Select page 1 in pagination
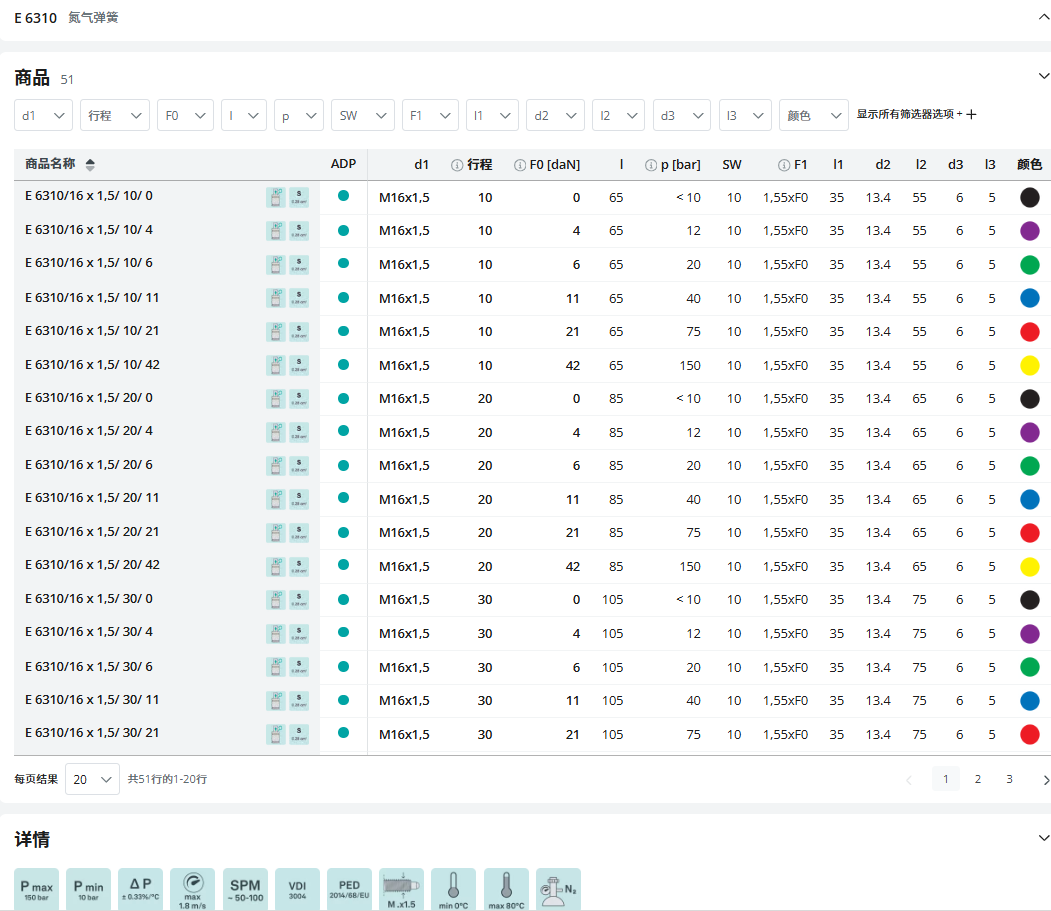Viewport: 1051px width, 911px height. click(x=946, y=779)
